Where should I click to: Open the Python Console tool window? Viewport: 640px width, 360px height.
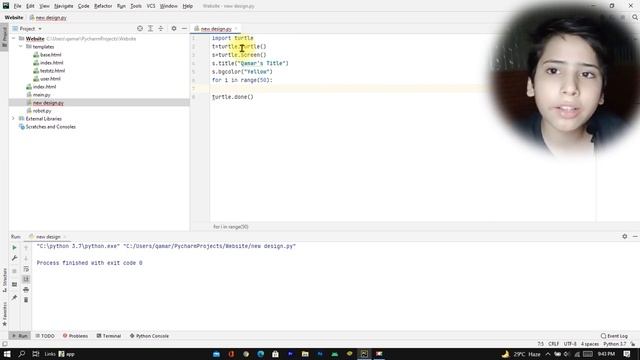(149, 336)
